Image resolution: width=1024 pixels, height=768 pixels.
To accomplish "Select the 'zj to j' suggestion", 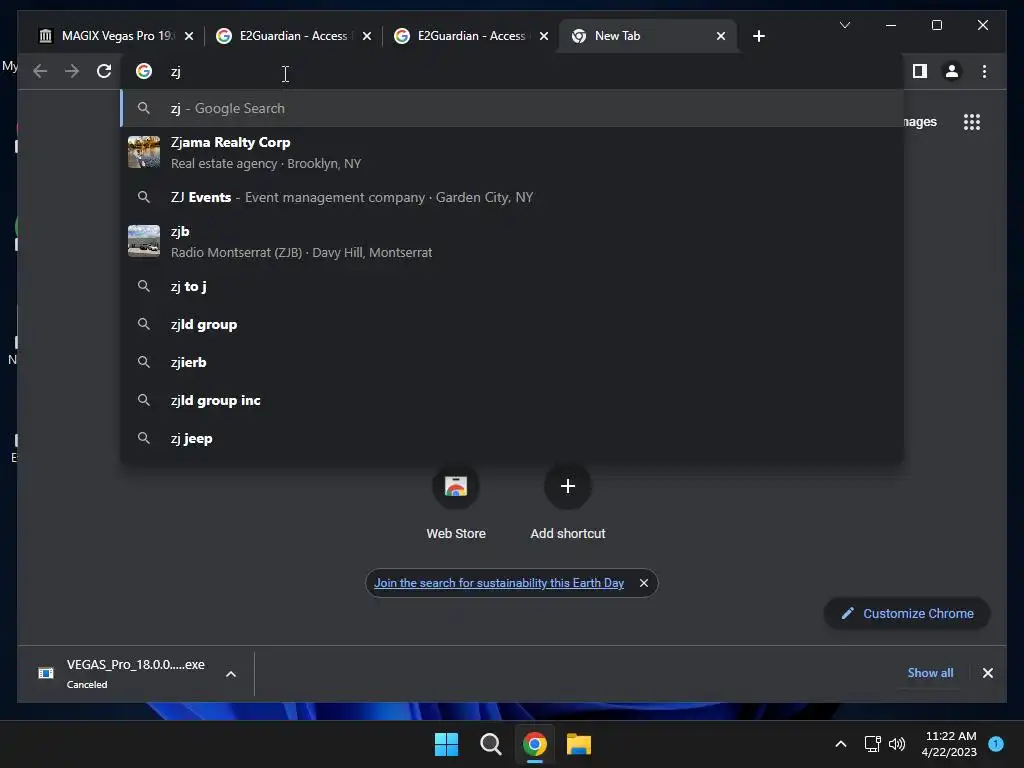I will pyautogui.click(x=512, y=286).
